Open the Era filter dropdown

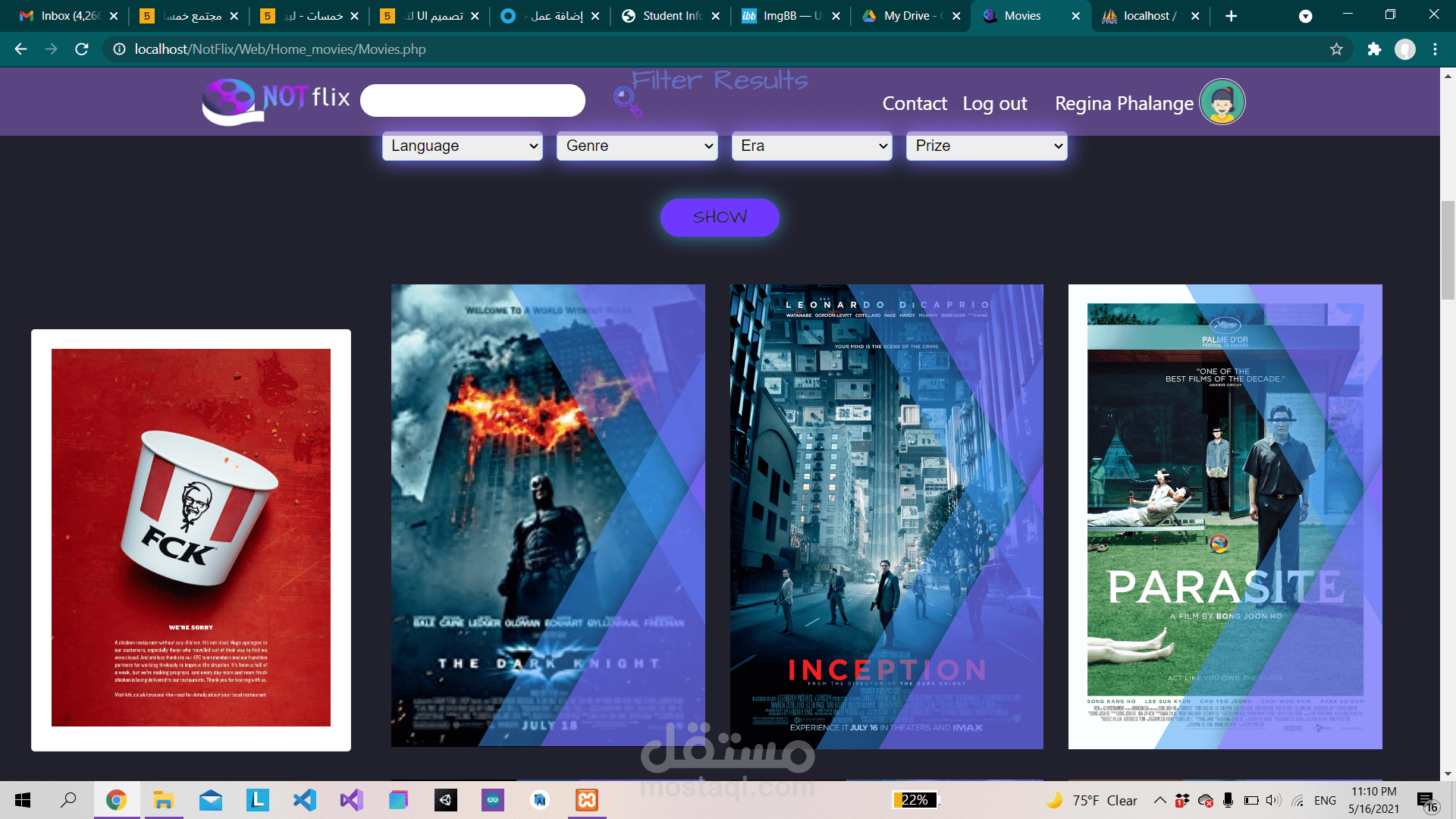(x=811, y=146)
